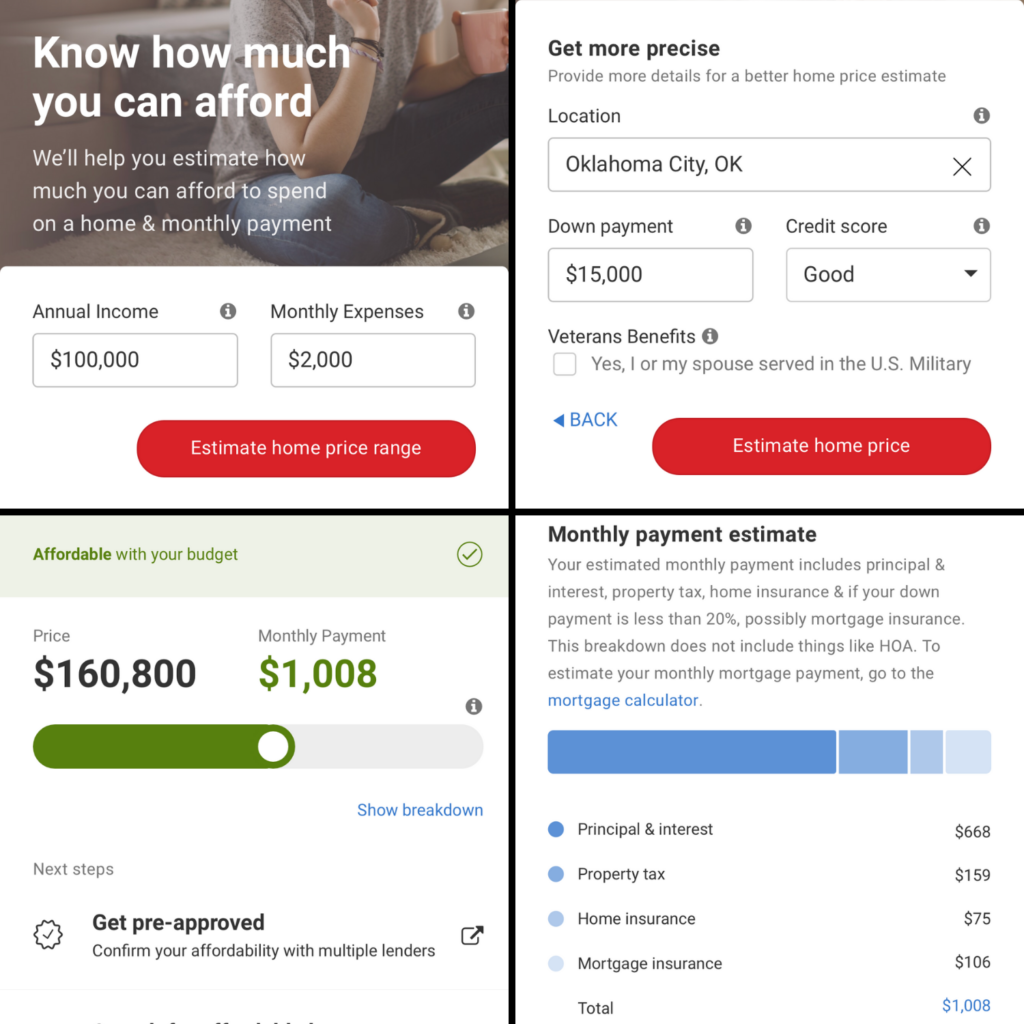Clear the Oklahoma City location with X
1024x1024 pixels.
(962, 166)
